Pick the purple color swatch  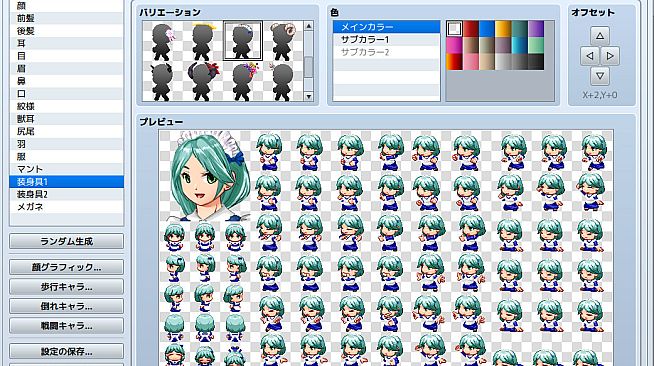pos(536,29)
